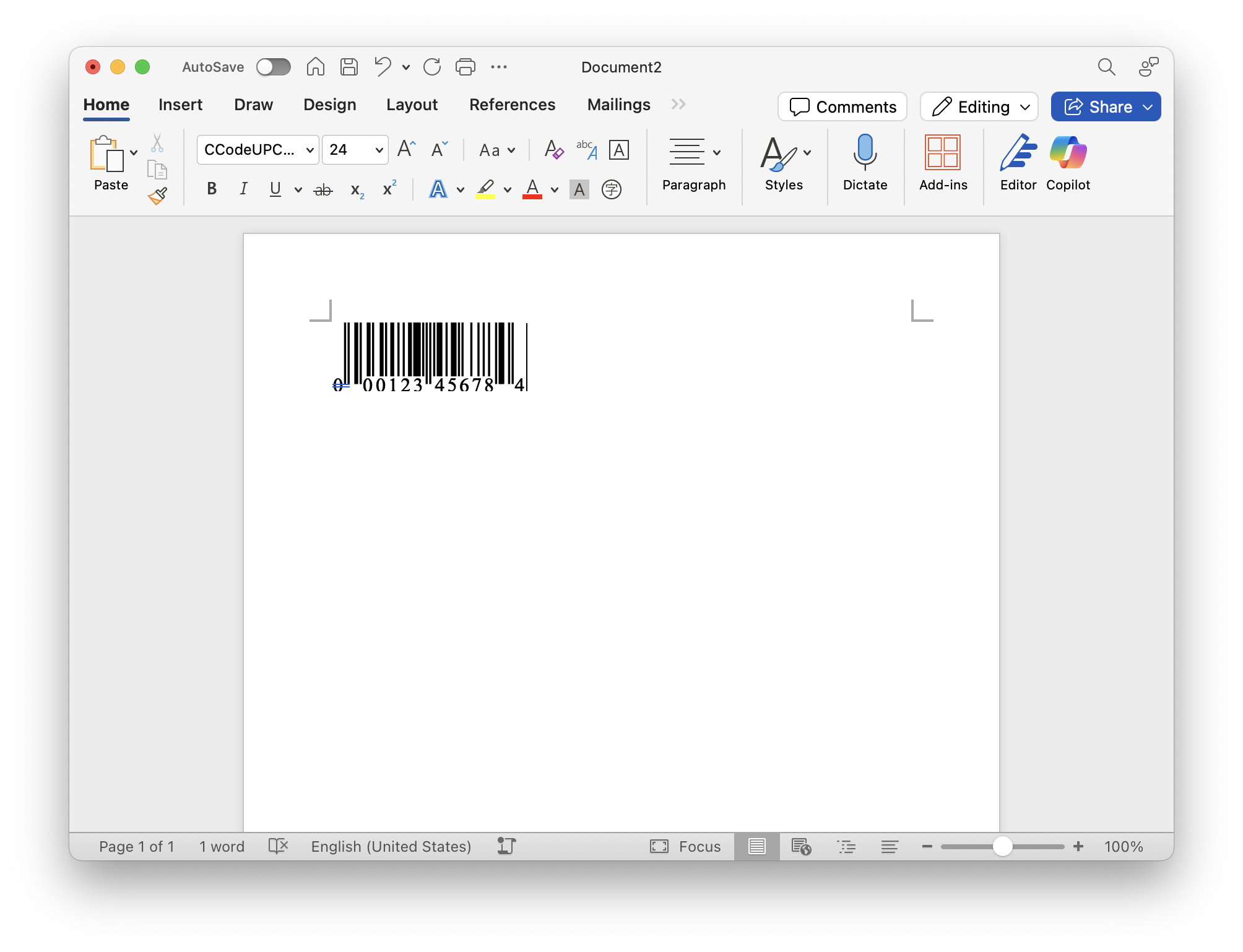The height and width of the screenshot is (952, 1243).
Task: Open the Editing mode dropdown
Action: [979, 106]
